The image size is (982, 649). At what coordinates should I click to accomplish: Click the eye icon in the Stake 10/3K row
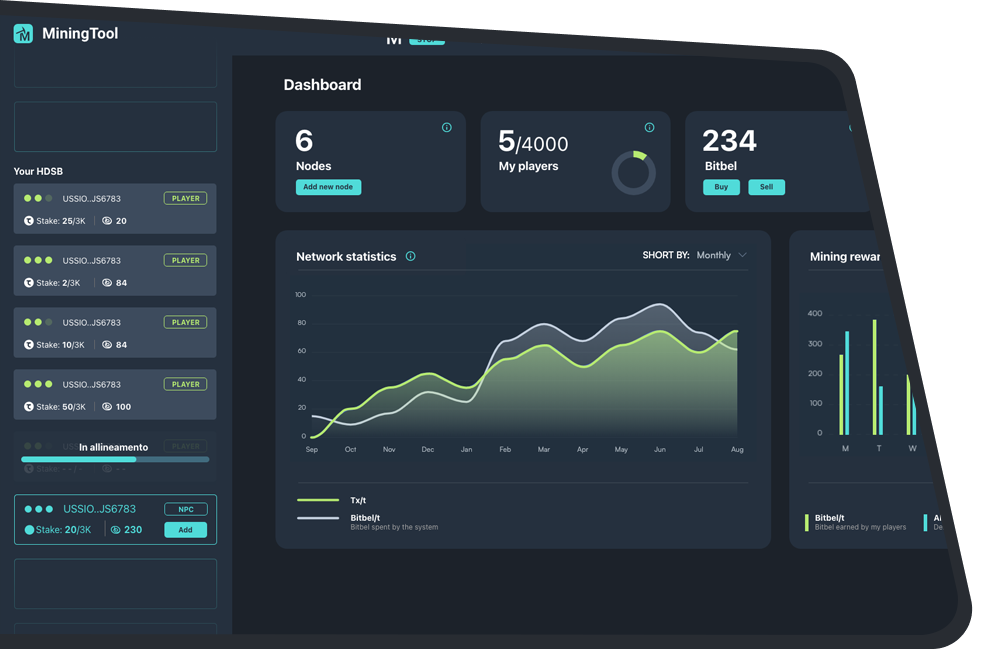tap(107, 345)
